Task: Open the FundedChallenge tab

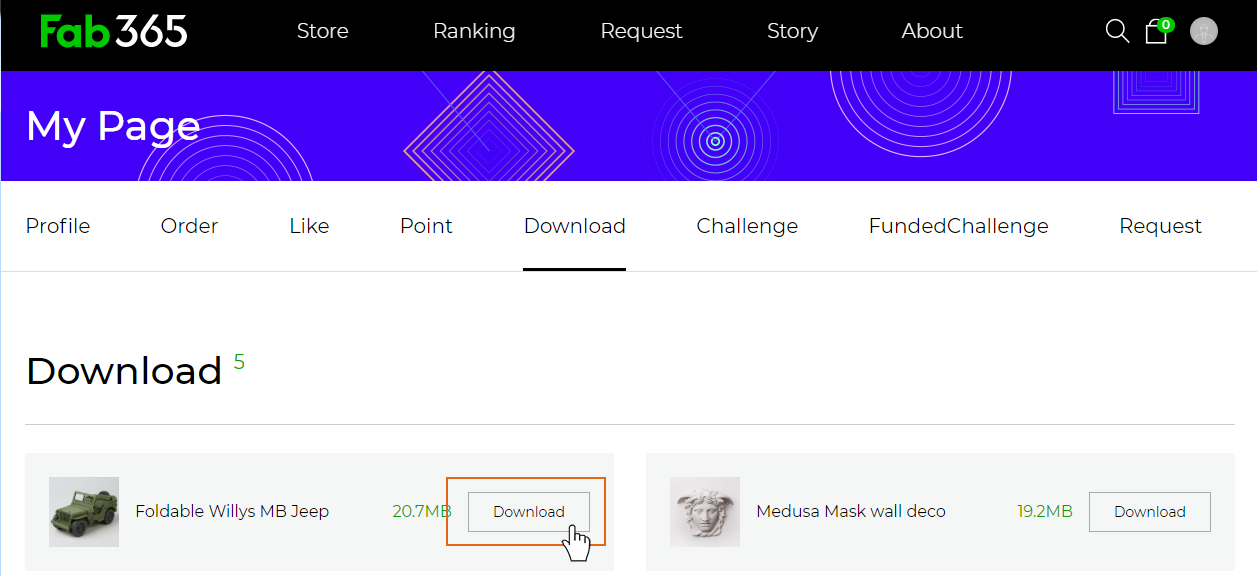Action: tap(958, 226)
